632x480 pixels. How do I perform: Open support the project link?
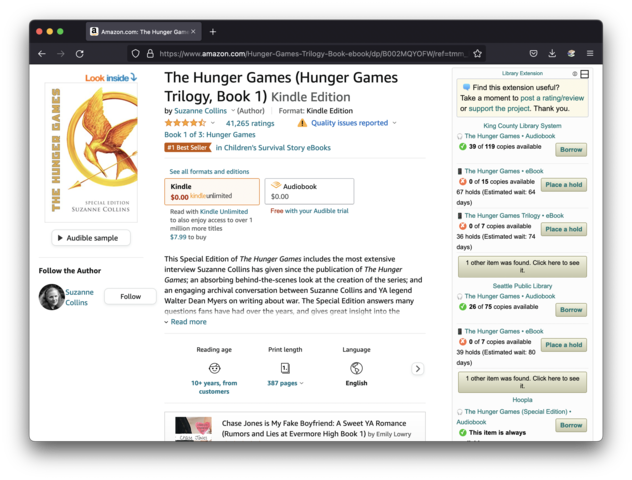click(x=499, y=108)
